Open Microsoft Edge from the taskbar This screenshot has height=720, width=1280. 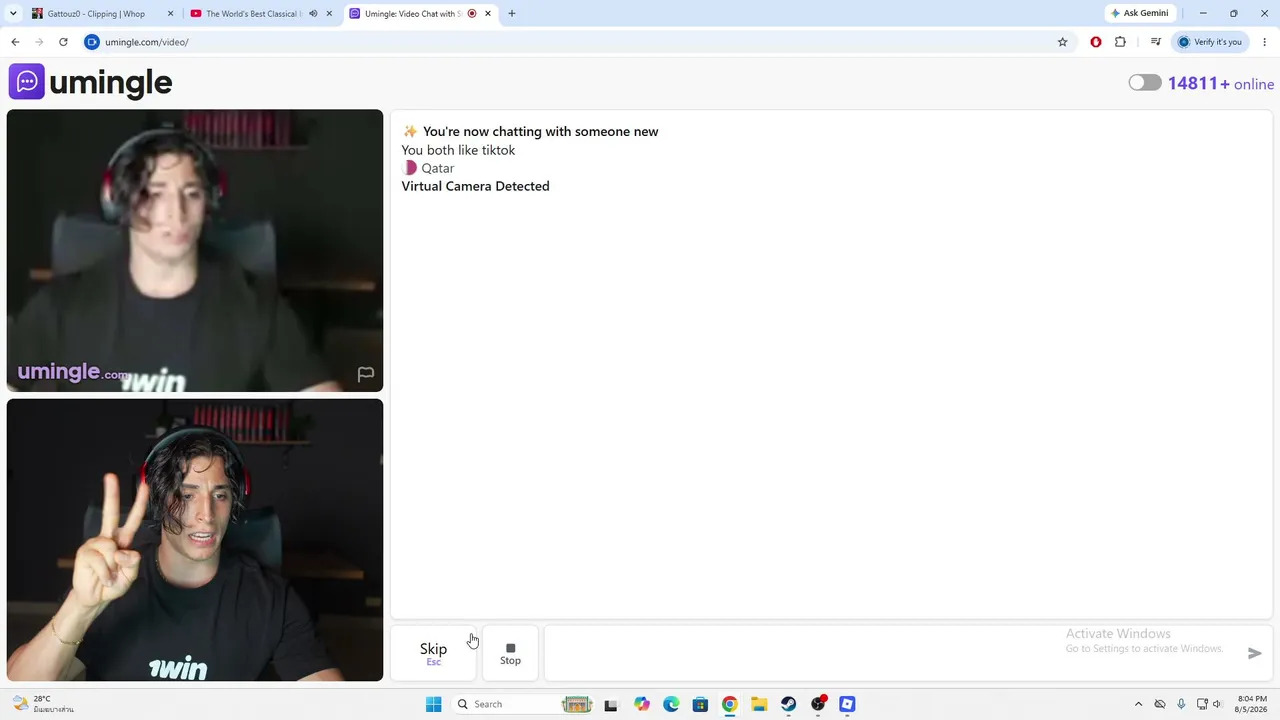pos(671,704)
